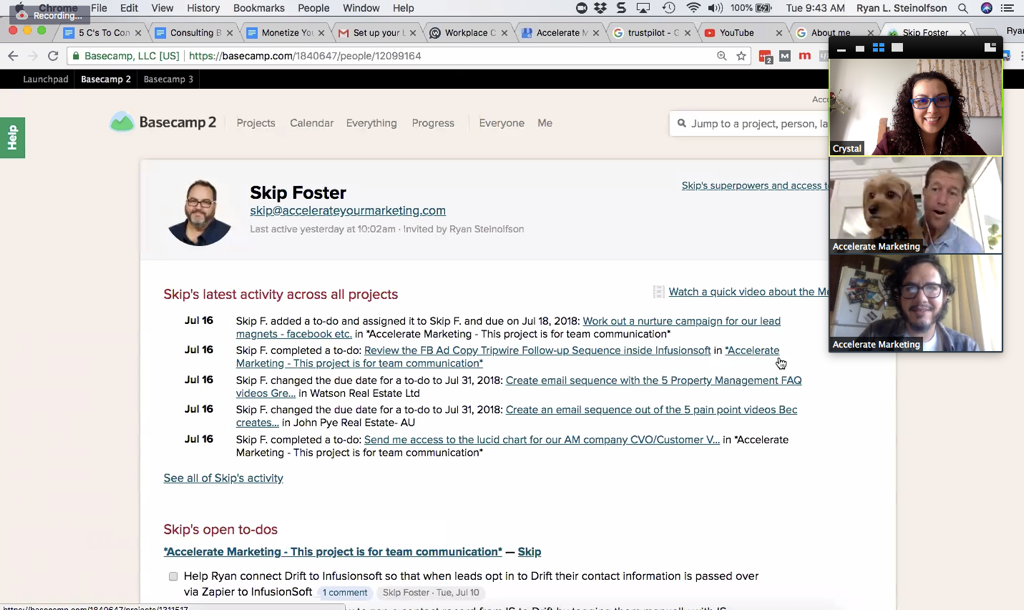This screenshot has height=610, width=1024.
Task: Open the History menu
Action: 203,8
